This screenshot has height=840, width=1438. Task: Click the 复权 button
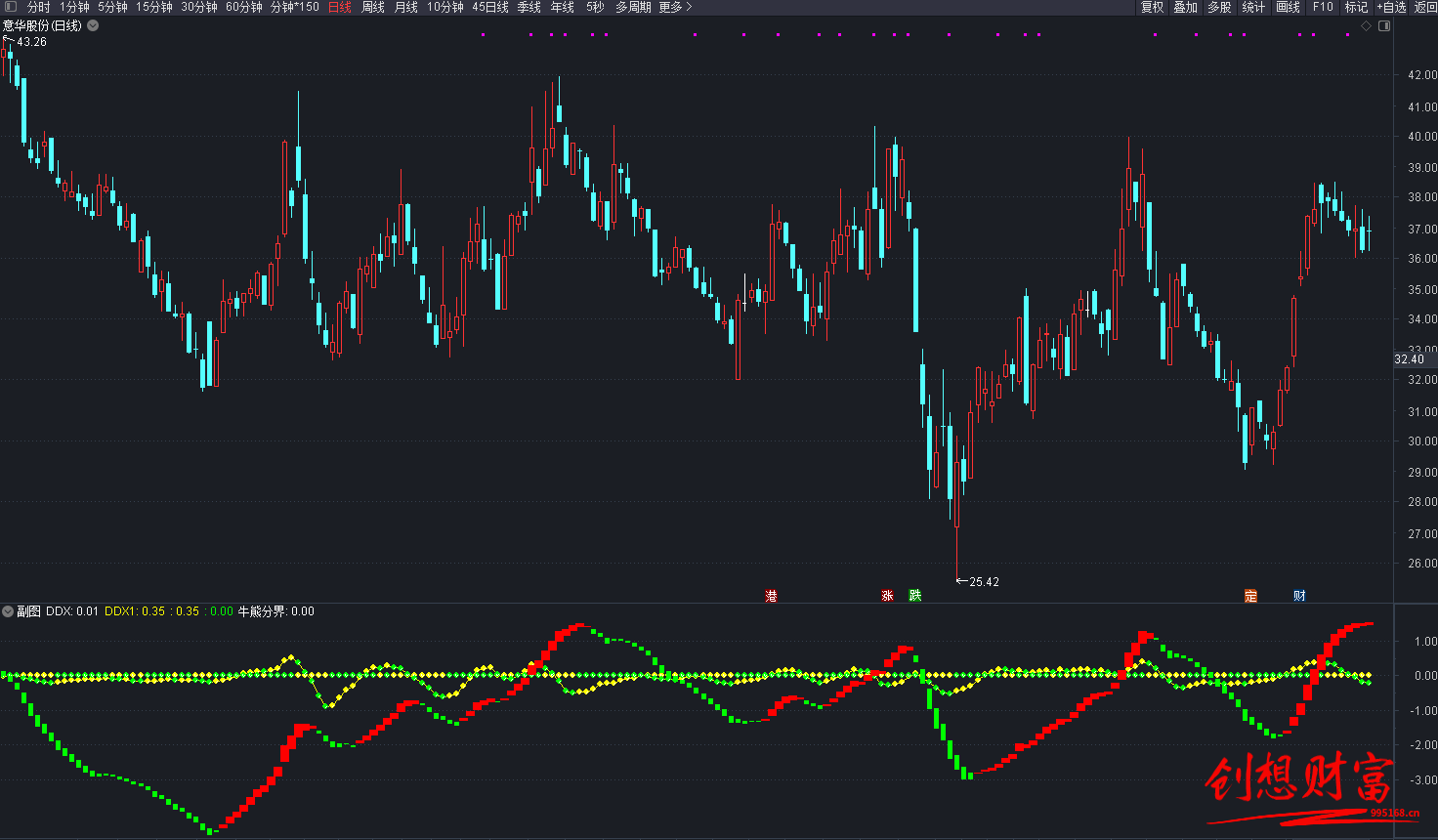[1153, 7]
